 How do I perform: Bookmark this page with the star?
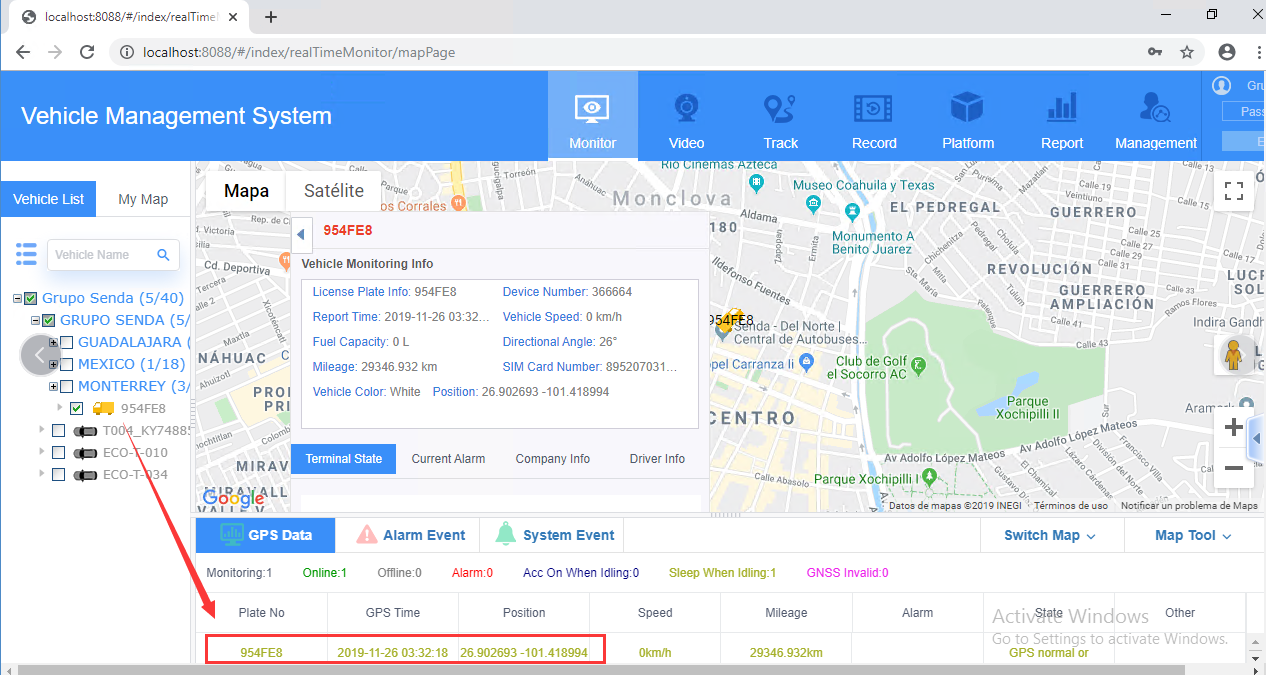tap(1187, 52)
